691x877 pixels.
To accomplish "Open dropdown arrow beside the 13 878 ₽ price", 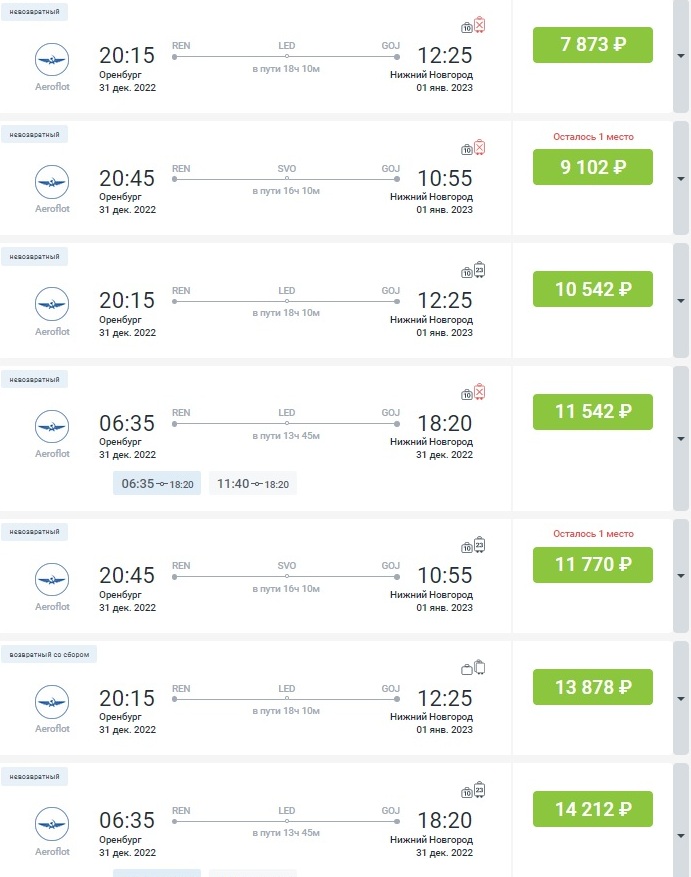I will click(x=680, y=698).
